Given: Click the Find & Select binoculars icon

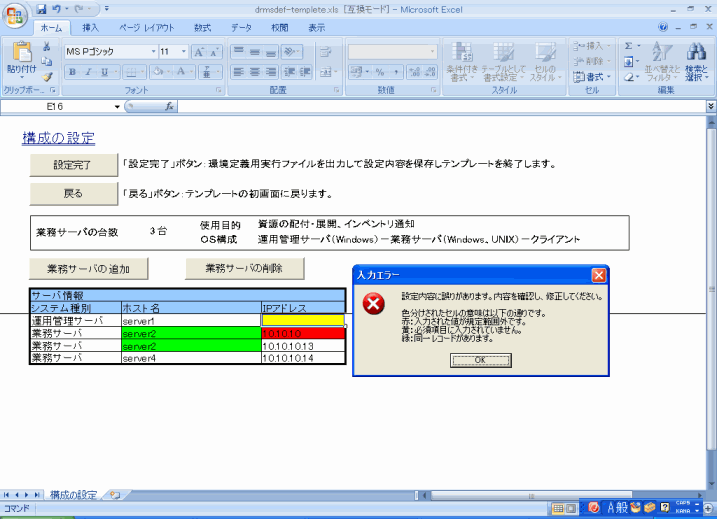Looking at the screenshot, I should 696,56.
